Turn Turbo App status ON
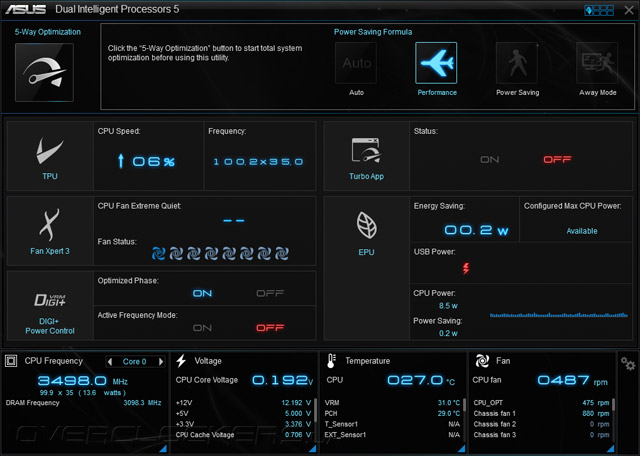The width and height of the screenshot is (640, 456). tap(489, 160)
